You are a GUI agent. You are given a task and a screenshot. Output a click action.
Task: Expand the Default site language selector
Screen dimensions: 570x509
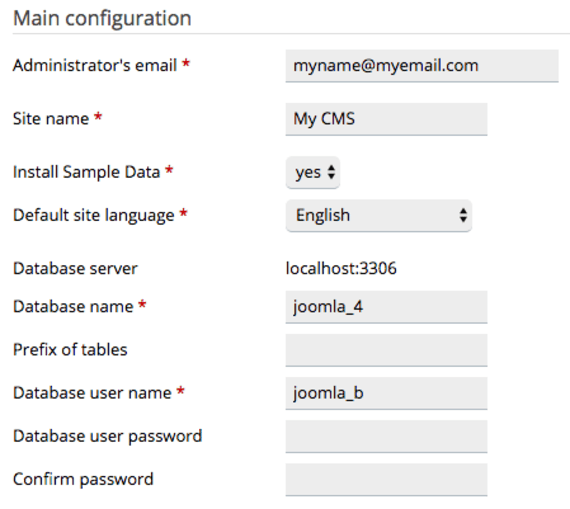[379, 215]
